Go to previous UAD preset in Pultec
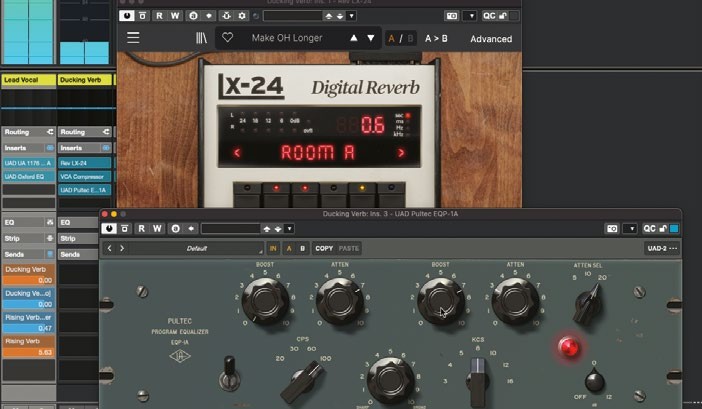The width and height of the screenshot is (702, 409). (109, 248)
